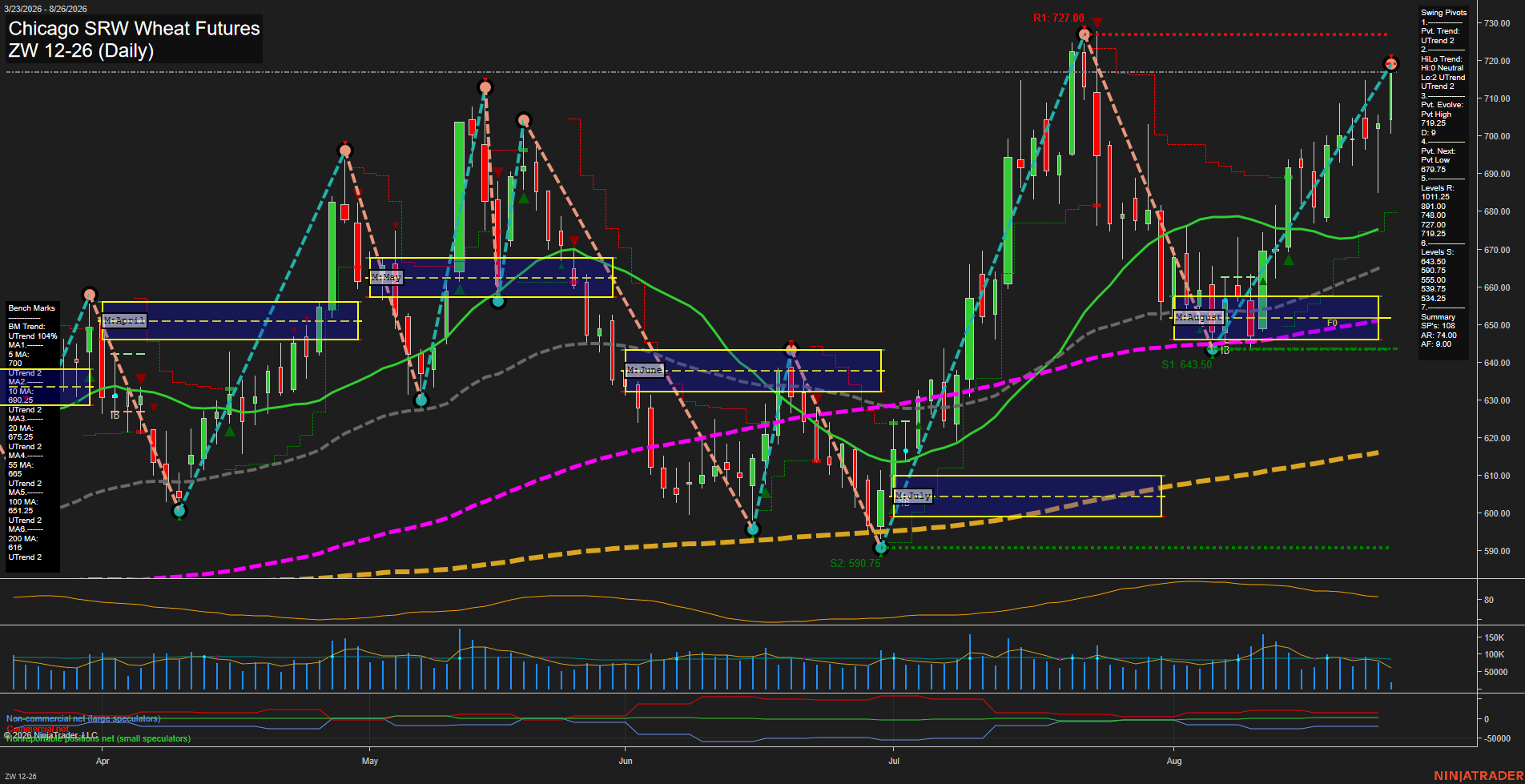1525x784 pixels.
Task: Click the M:July monthly range label
Action: point(913,497)
